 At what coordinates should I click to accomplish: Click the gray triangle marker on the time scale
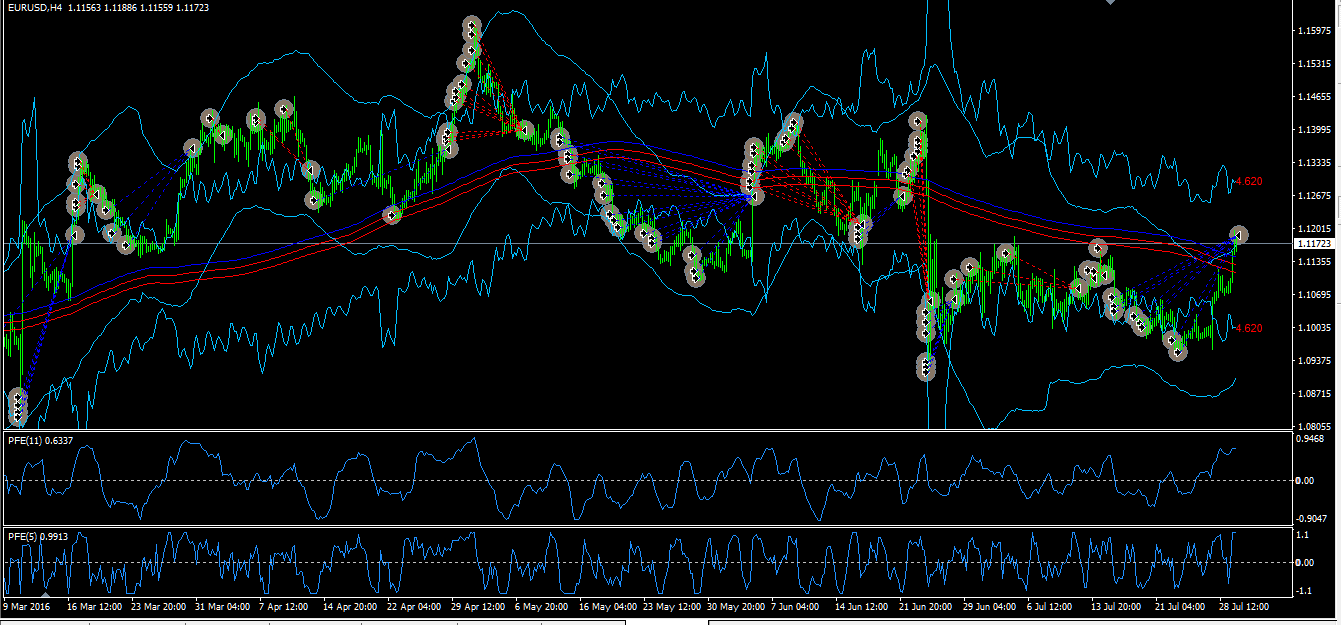coord(45,596)
